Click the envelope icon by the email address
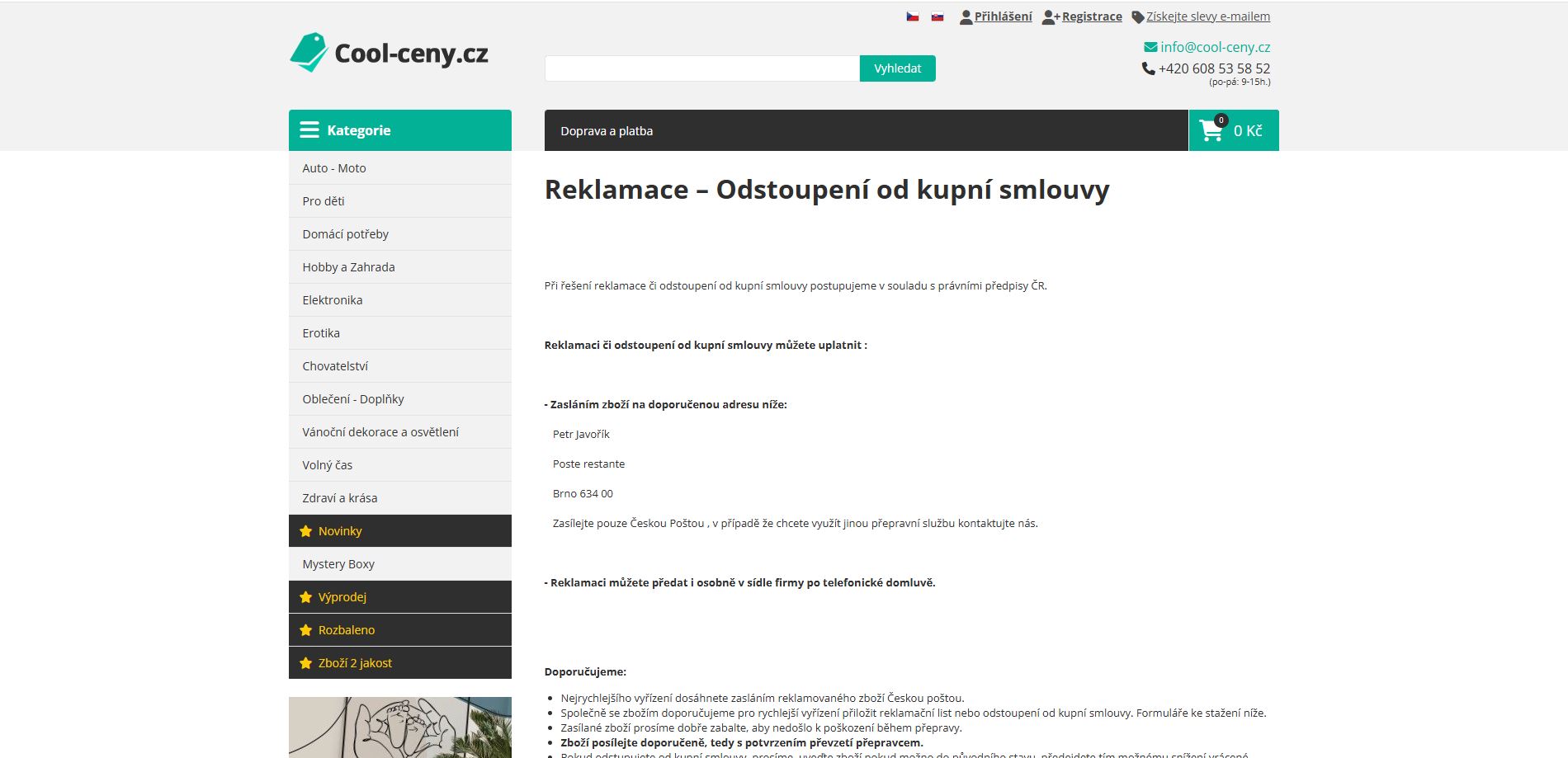This screenshot has width=1568, height=758. click(x=1150, y=47)
